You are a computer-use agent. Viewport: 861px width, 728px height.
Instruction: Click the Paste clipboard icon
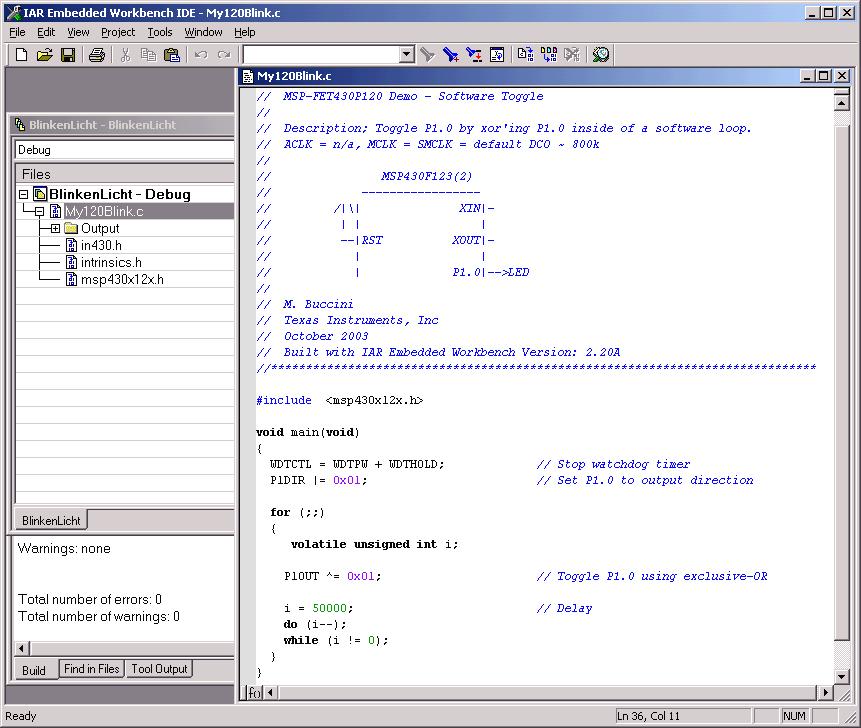172,54
